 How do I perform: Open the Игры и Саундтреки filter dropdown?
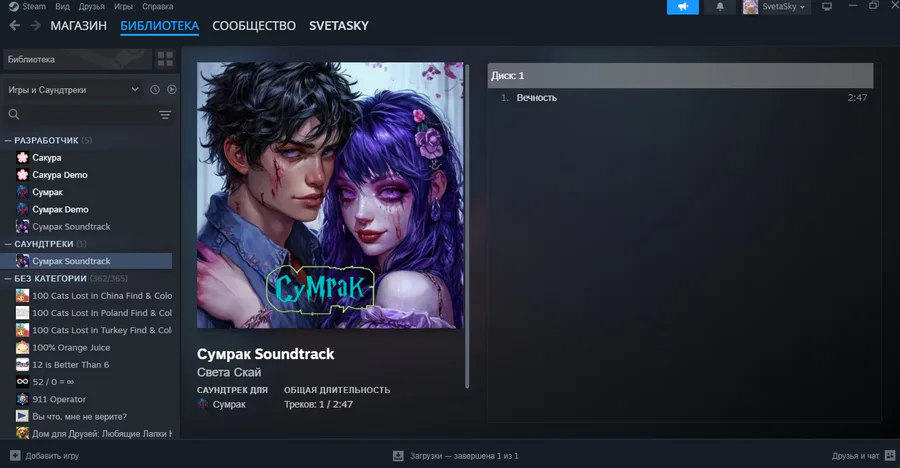(x=73, y=90)
